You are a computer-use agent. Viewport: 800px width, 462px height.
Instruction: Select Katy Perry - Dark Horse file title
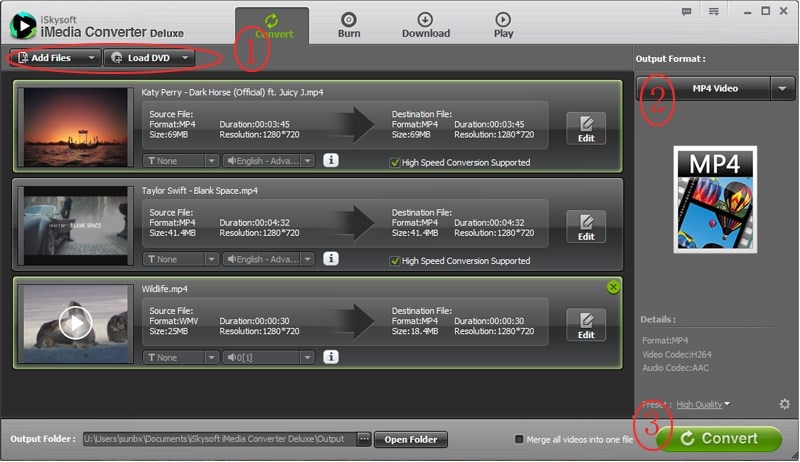[x=232, y=92]
